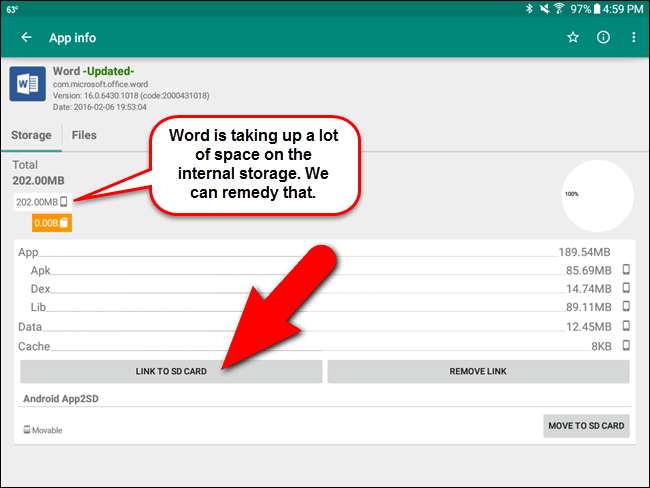Tap the 4:59 PM clock
The width and height of the screenshot is (650, 488).
623,9
